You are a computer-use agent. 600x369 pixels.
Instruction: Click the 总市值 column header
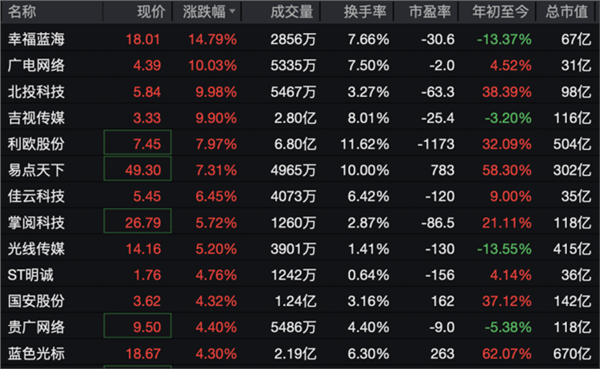pos(567,12)
